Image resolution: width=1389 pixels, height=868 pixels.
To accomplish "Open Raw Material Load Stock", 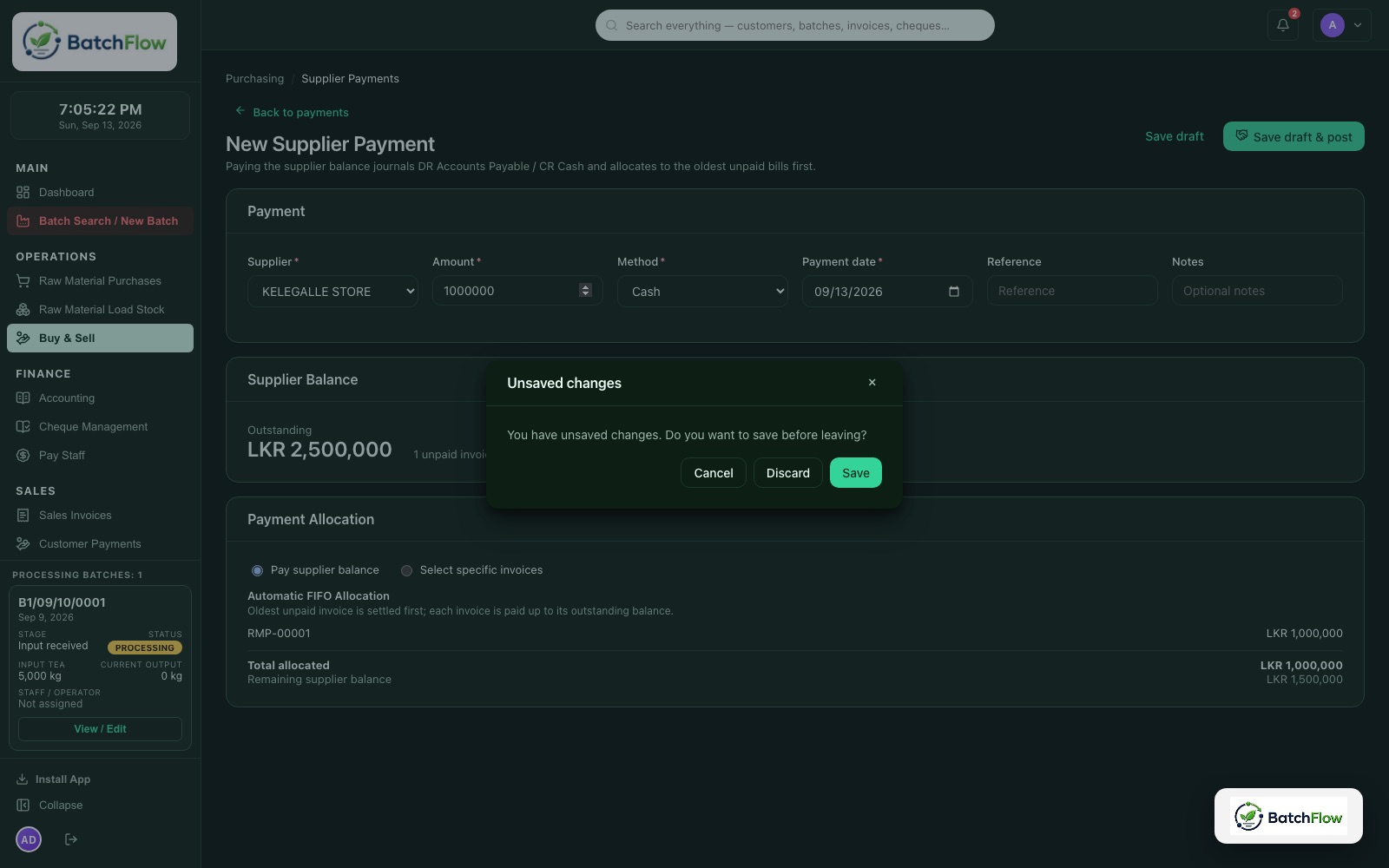I will click(100, 309).
